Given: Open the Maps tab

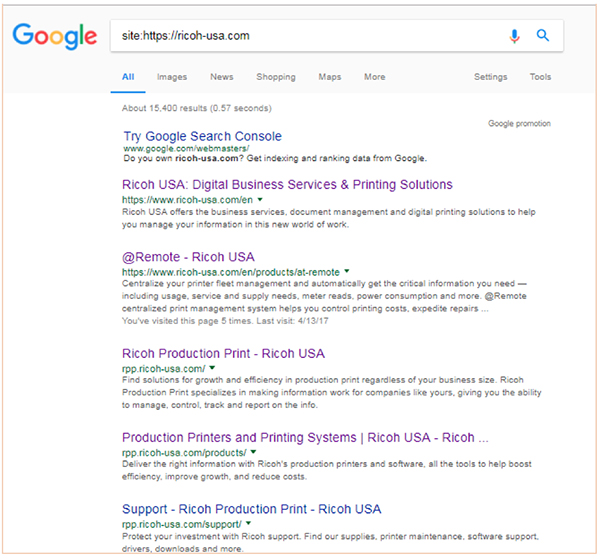Looking at the screenshot, I should coord(329,77).
